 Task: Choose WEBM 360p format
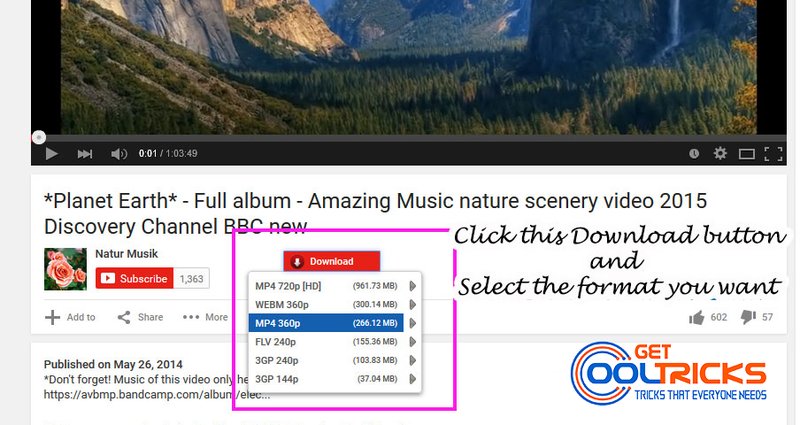pyautogui.click(x=327, y=305)
